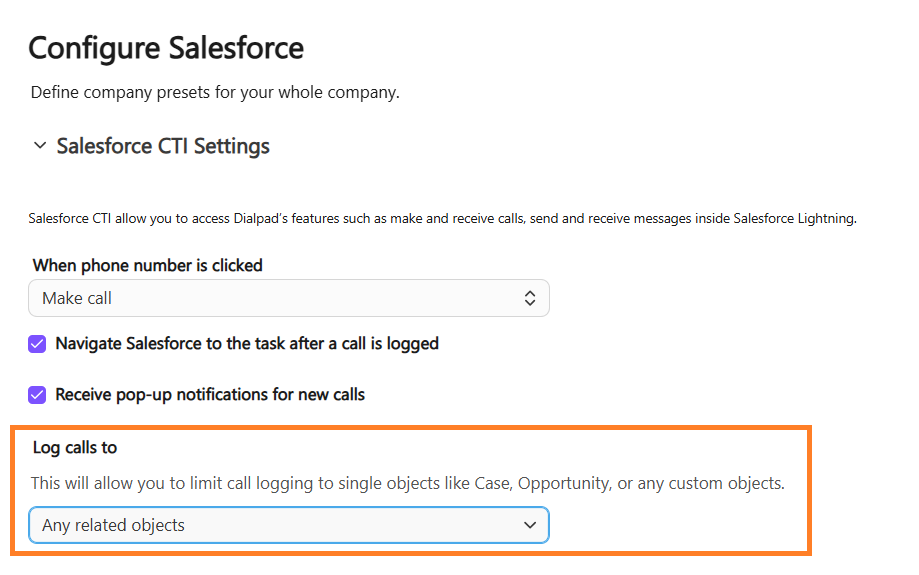This screenshot has height=575, width=919.
Task: Click the call logging limit description text
Action: click(407, 483)
